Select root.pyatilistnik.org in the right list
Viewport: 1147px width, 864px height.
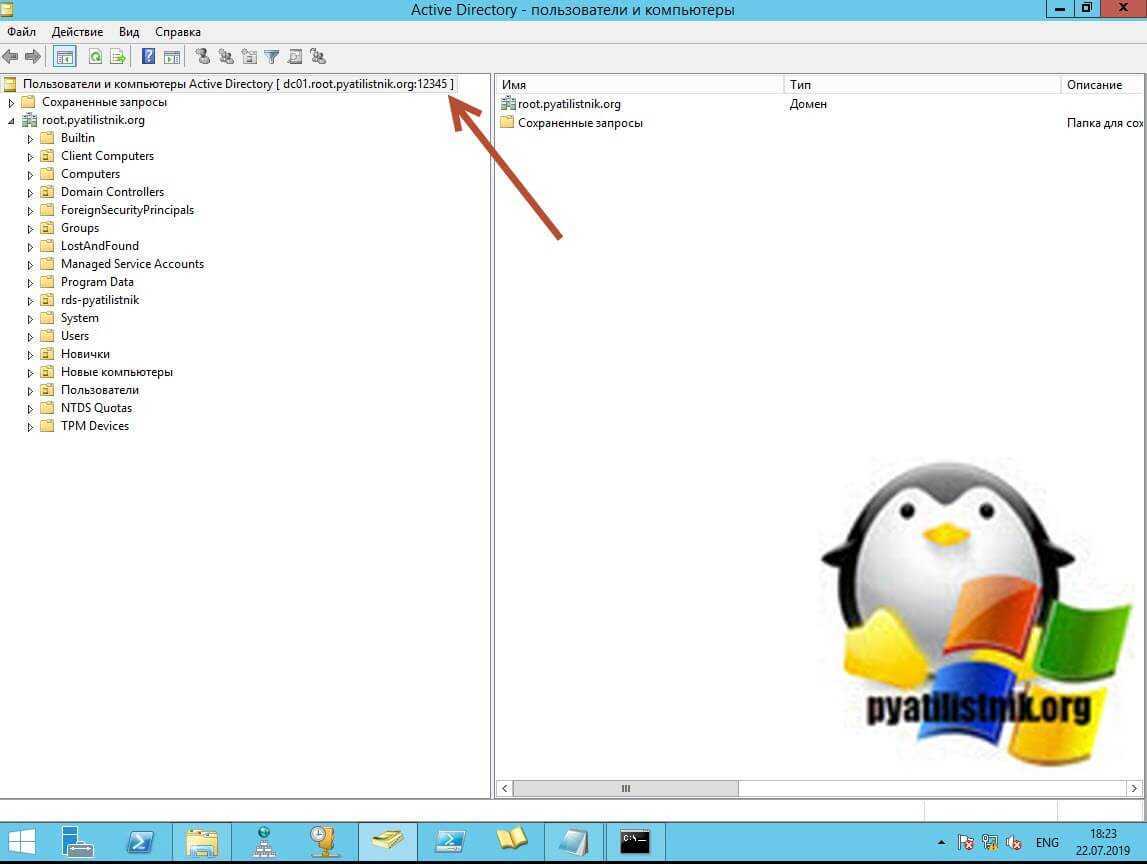[x=568, y=104]
